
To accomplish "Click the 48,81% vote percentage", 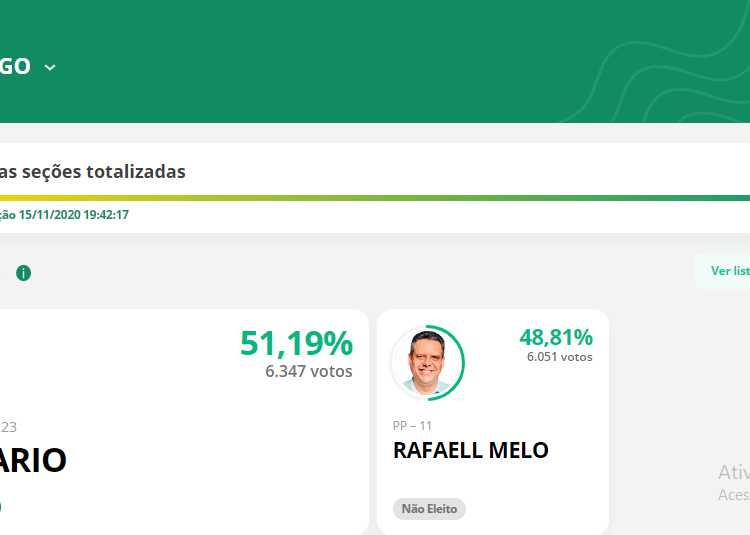I will coord(556,337).
